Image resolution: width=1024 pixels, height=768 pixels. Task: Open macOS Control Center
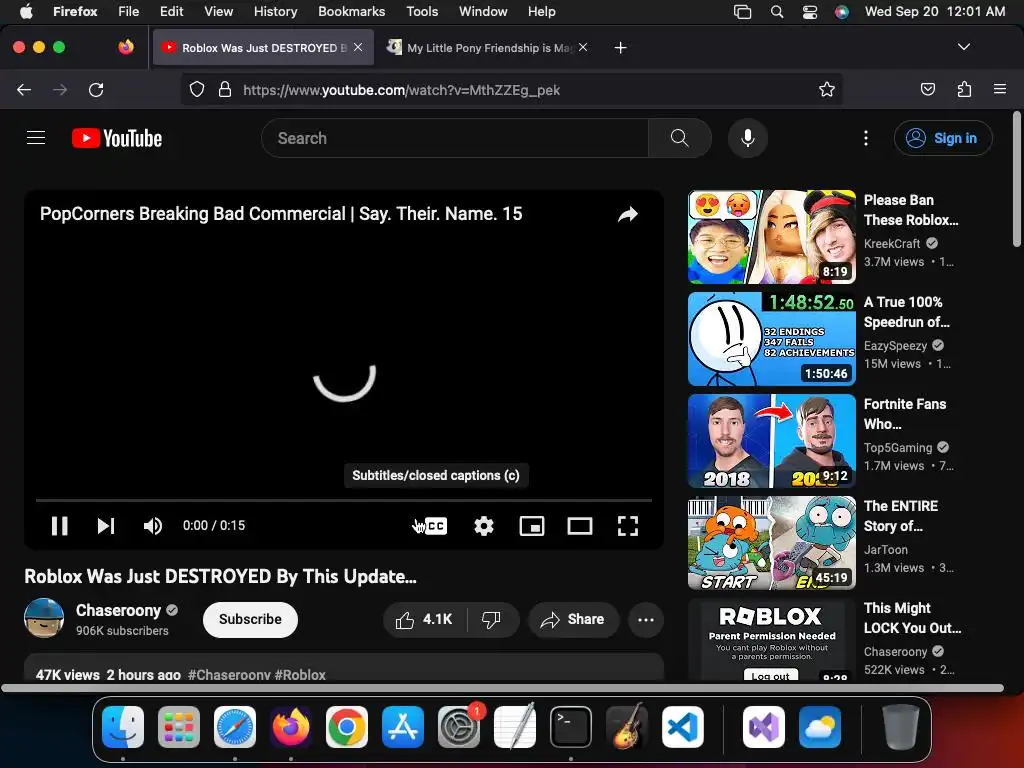point(810,11)
